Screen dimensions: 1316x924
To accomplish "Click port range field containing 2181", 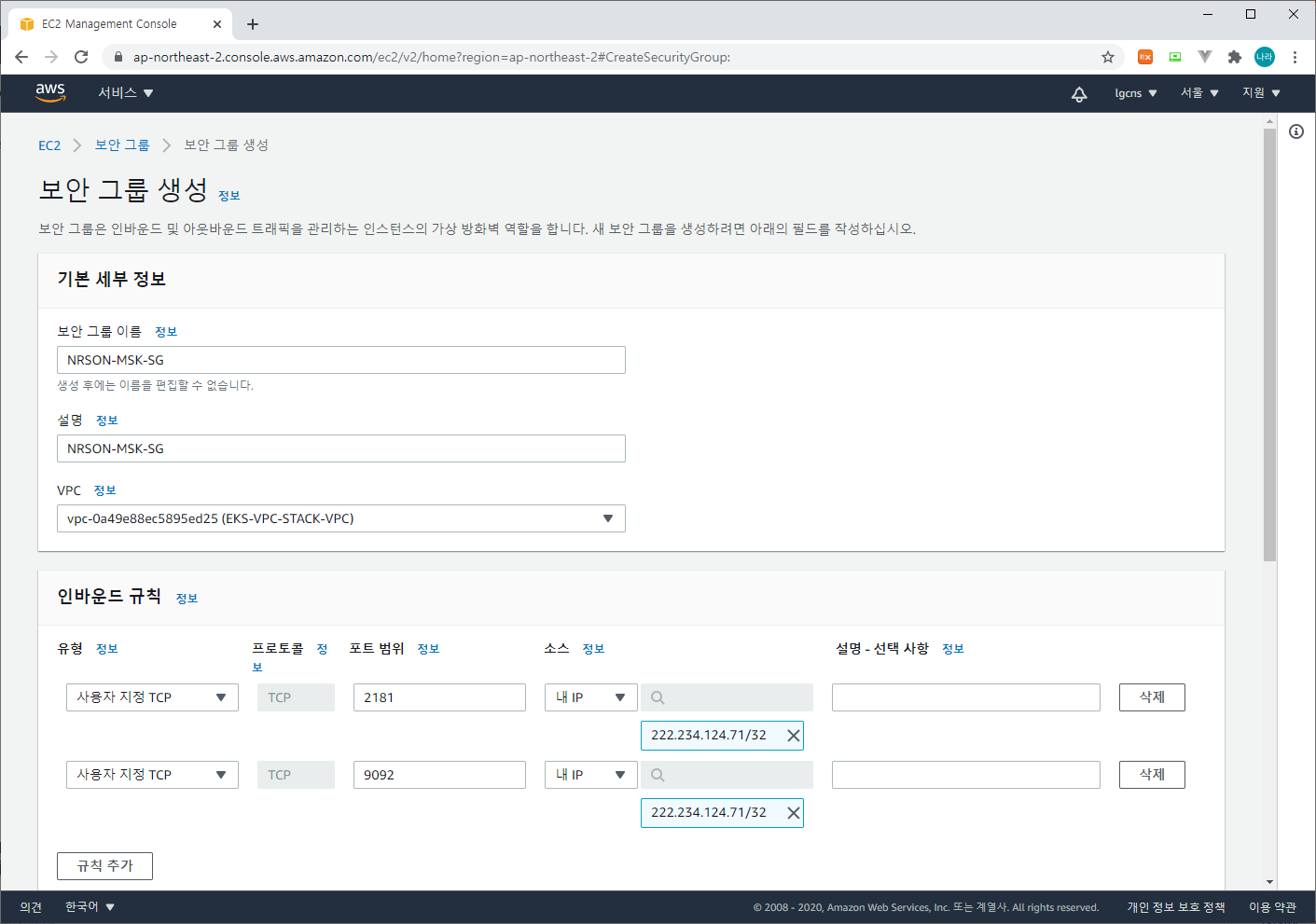I will (439, 697).
